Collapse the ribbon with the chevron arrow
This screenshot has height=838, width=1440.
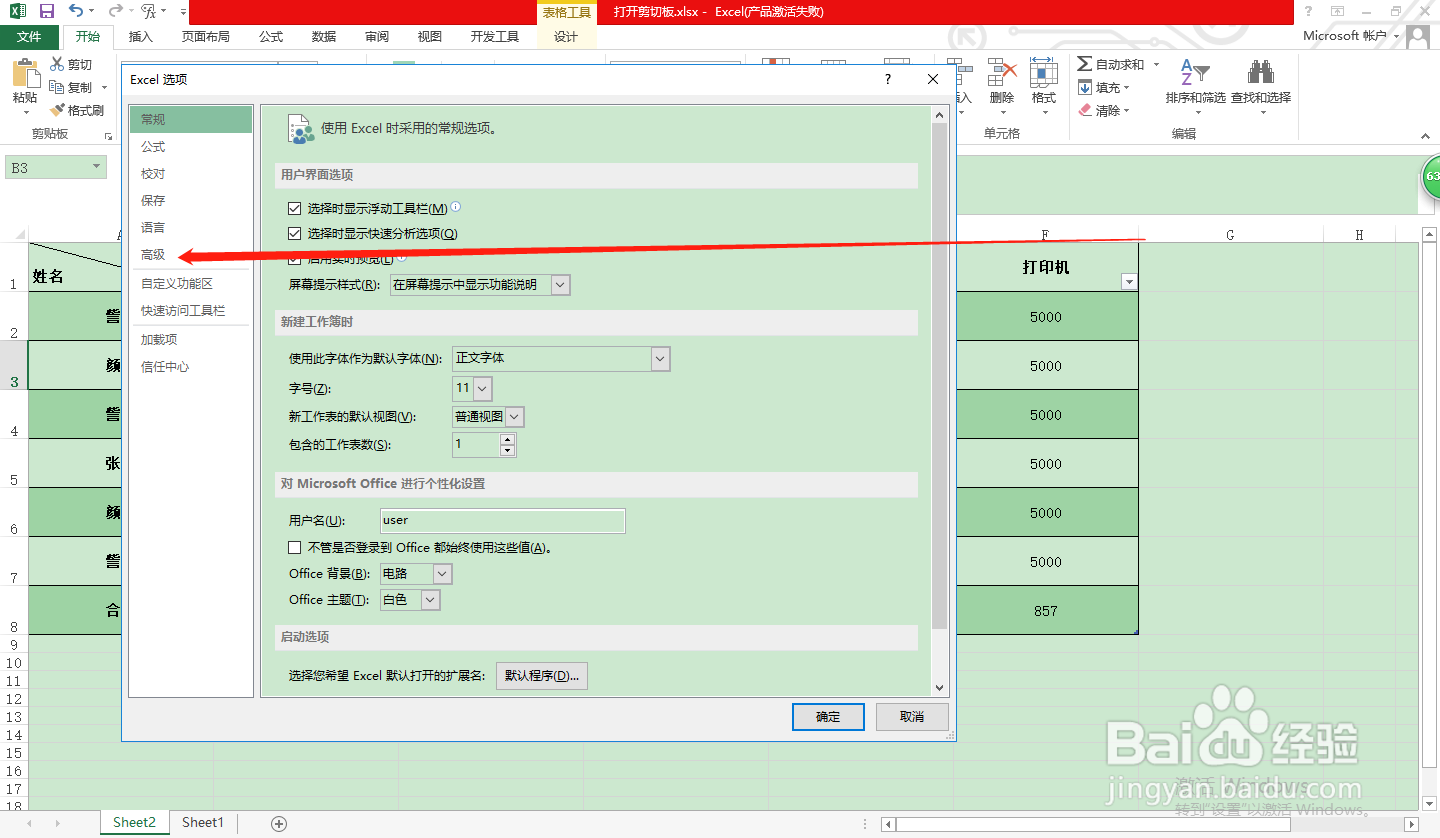tap(1427, 134)
